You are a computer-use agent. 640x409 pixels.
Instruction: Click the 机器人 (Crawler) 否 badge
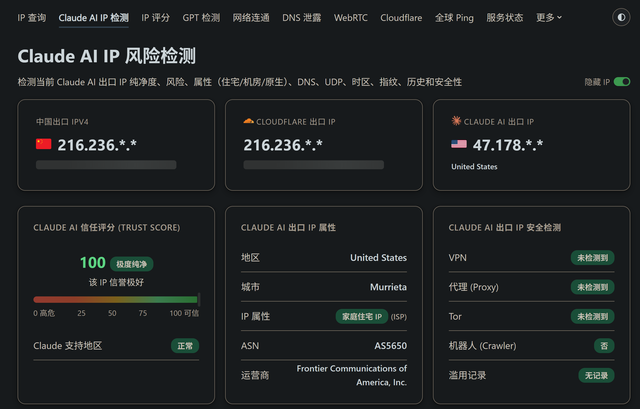coord(604,346)
